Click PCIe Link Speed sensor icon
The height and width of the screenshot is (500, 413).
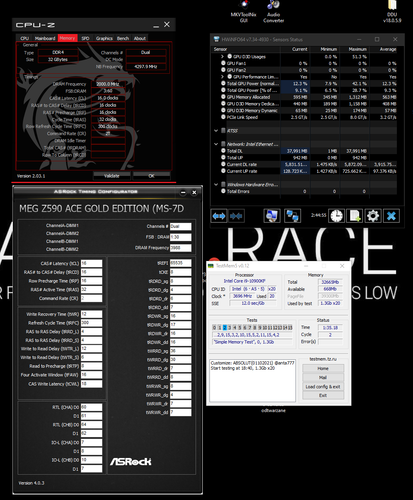click(223, 117)
